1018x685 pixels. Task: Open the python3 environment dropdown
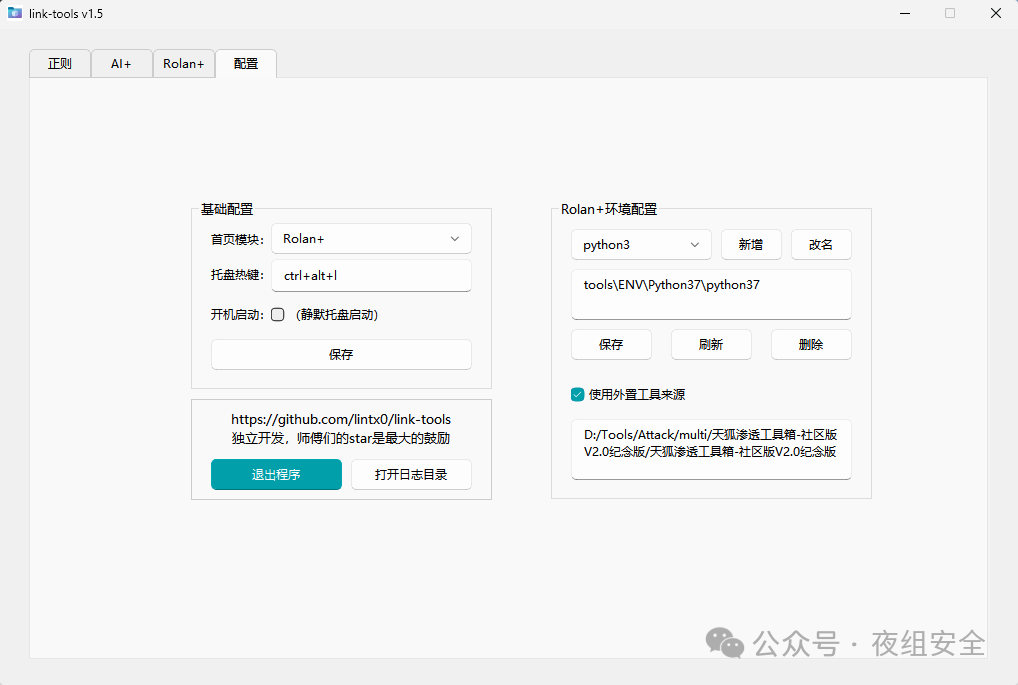tap(641, 244)
